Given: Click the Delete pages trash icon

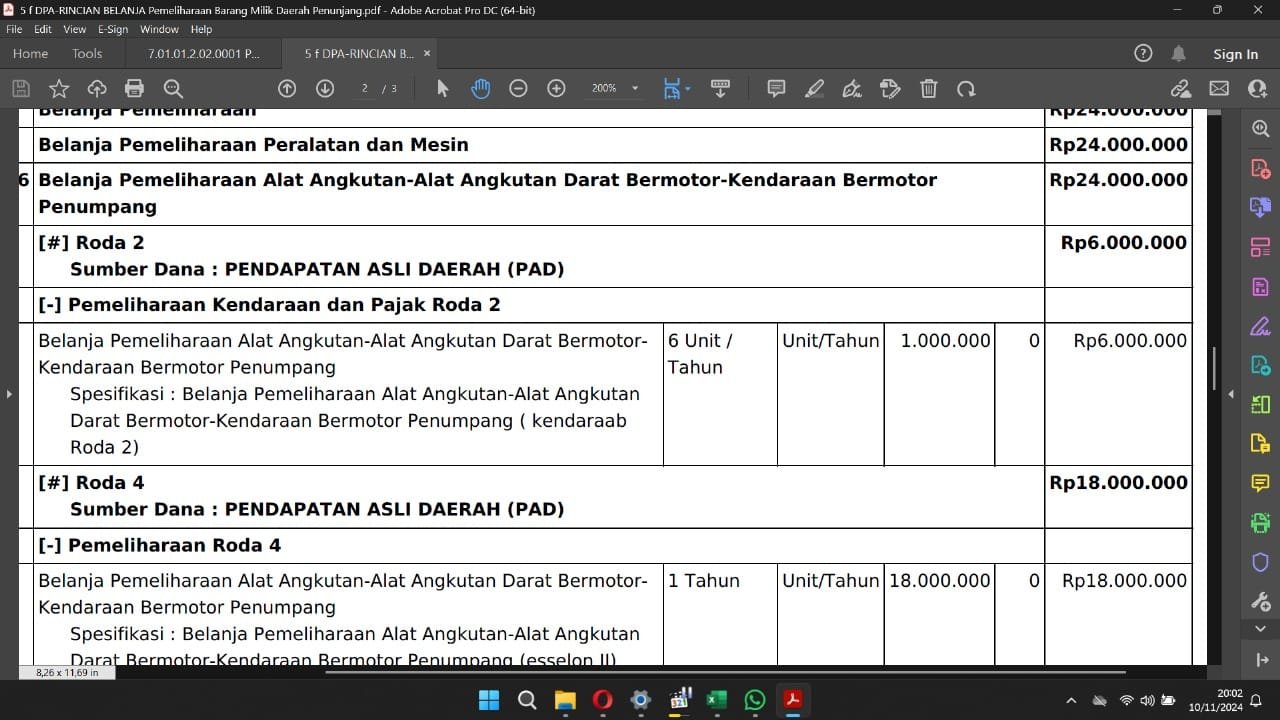Looking at the screenshot, I should click(x=928, y=88).
